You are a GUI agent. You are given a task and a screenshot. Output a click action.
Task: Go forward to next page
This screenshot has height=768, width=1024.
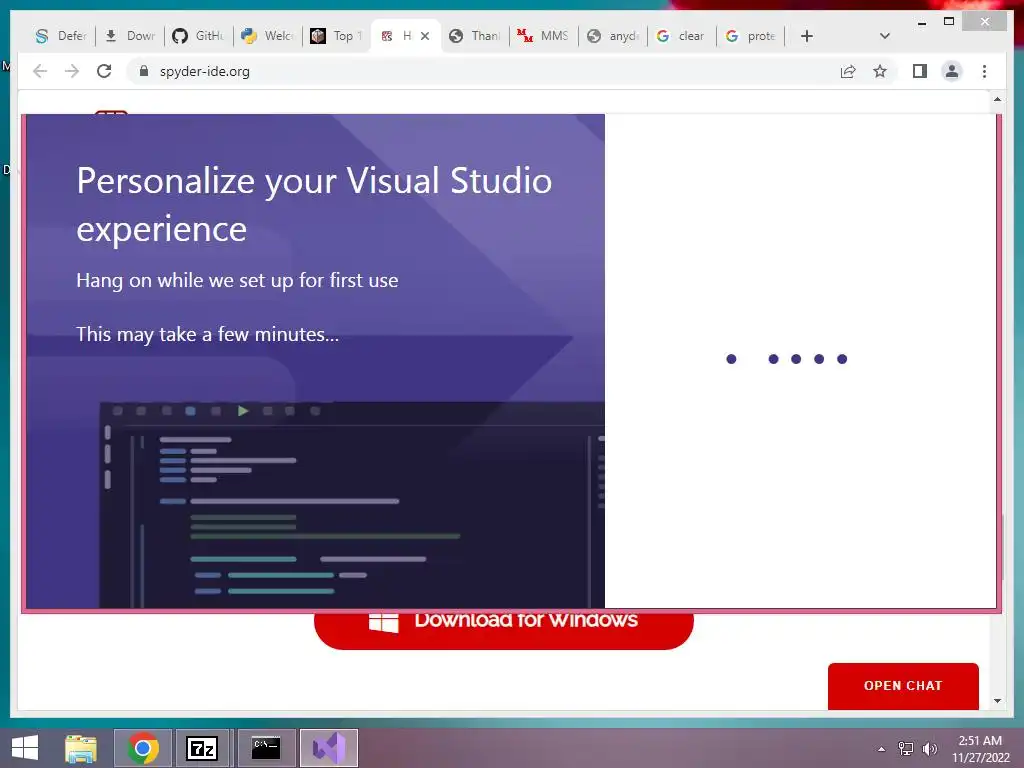[x=72, y=71]
